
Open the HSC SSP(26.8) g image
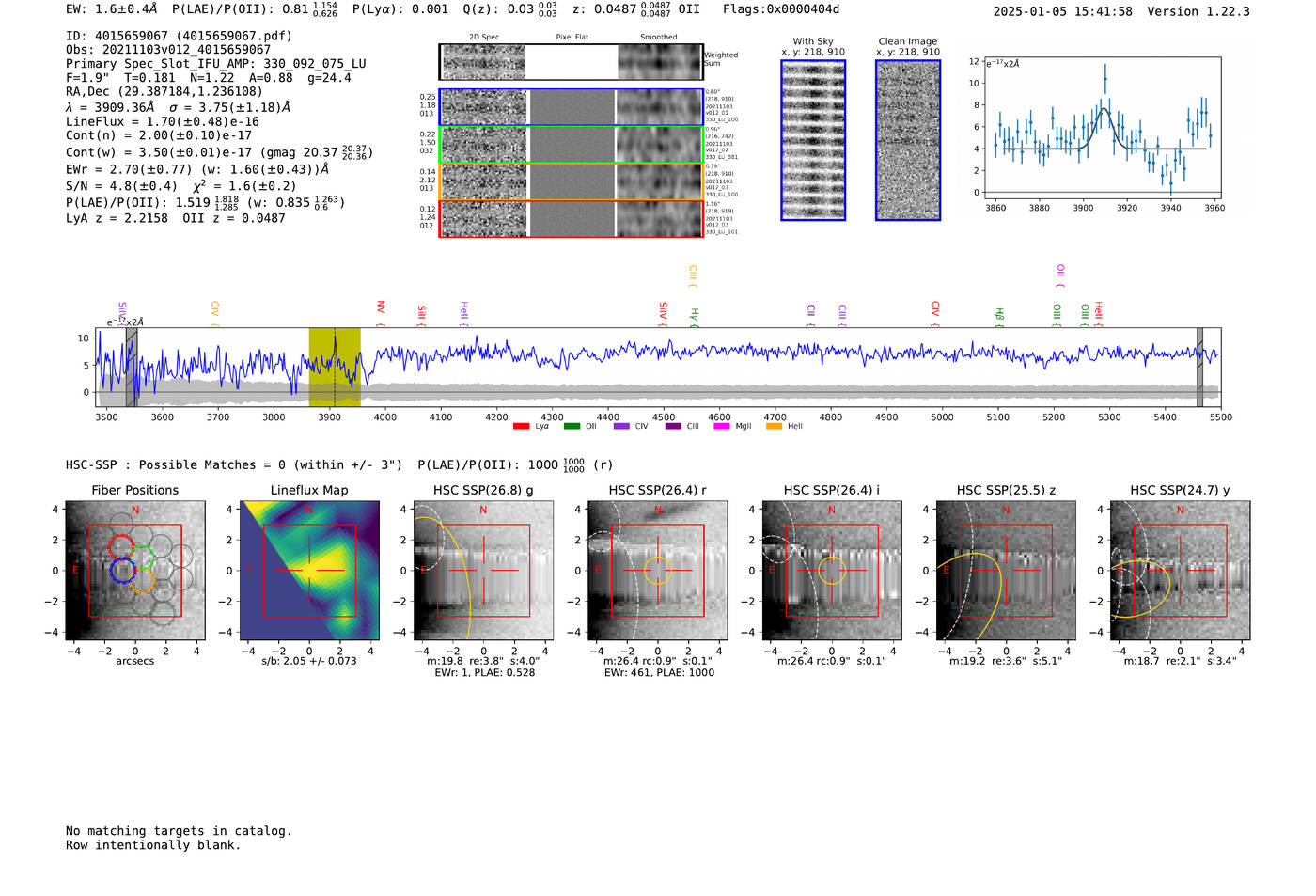(x=483, y=571)
